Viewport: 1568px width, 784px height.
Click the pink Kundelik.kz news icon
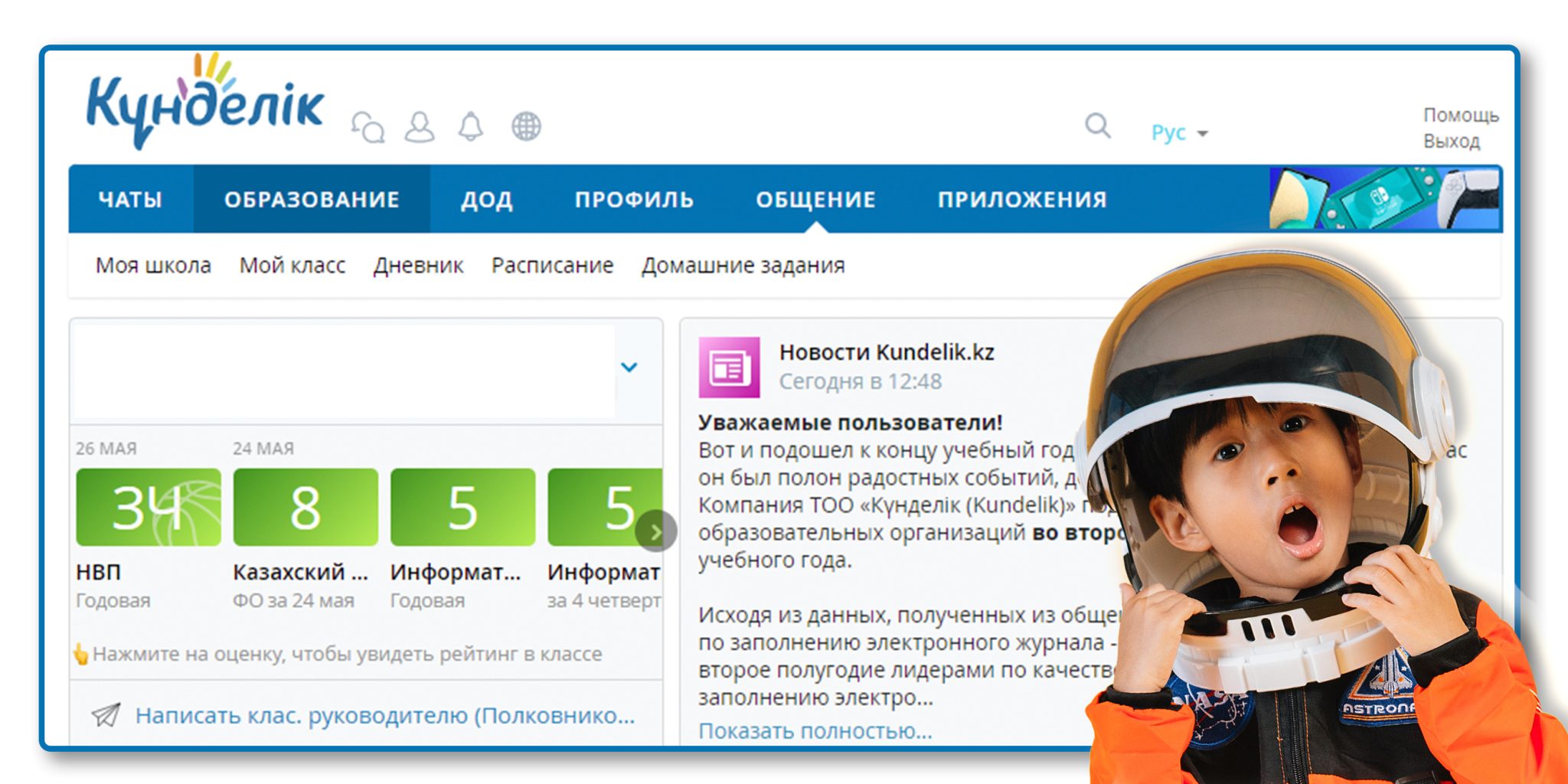[729, 367]
